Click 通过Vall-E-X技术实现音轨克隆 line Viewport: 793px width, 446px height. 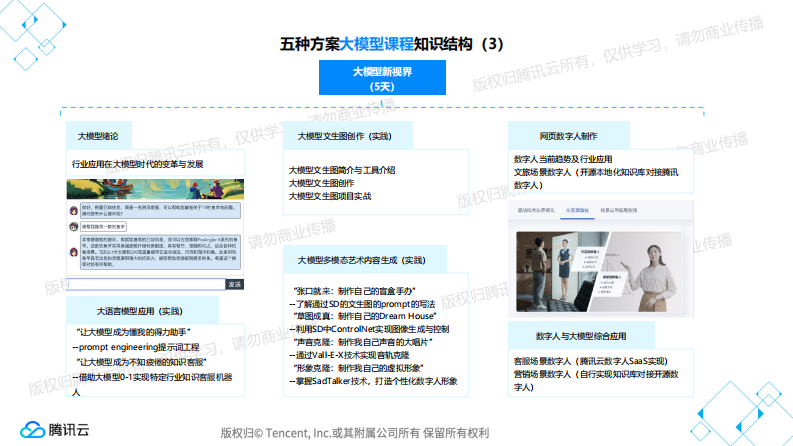coord(349,355)
